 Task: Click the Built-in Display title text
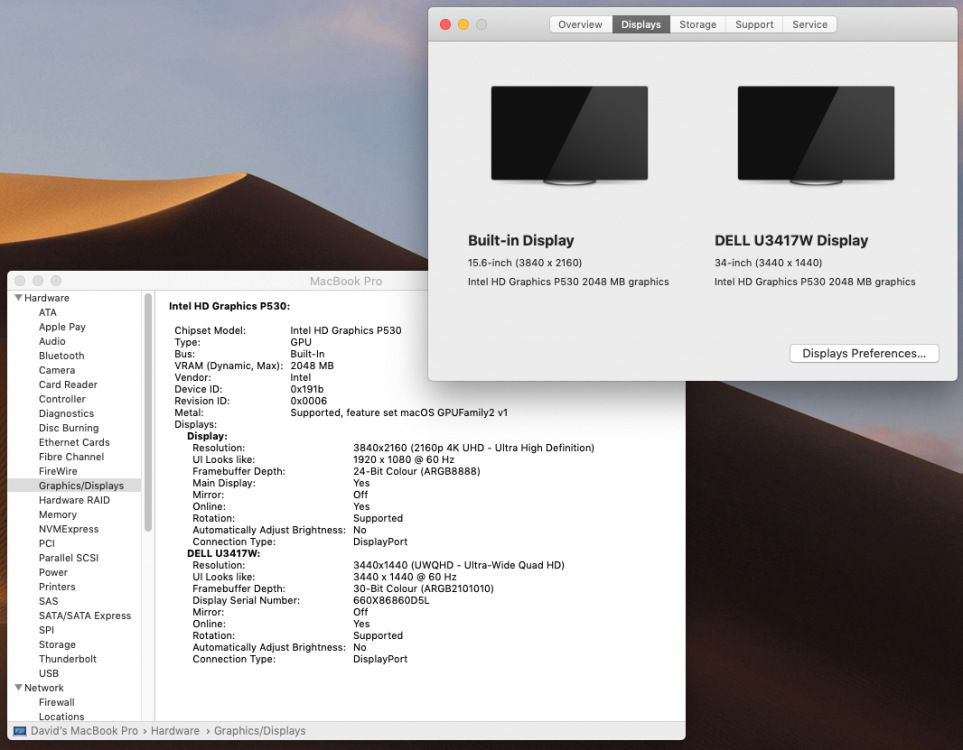[x=521, y=240]
